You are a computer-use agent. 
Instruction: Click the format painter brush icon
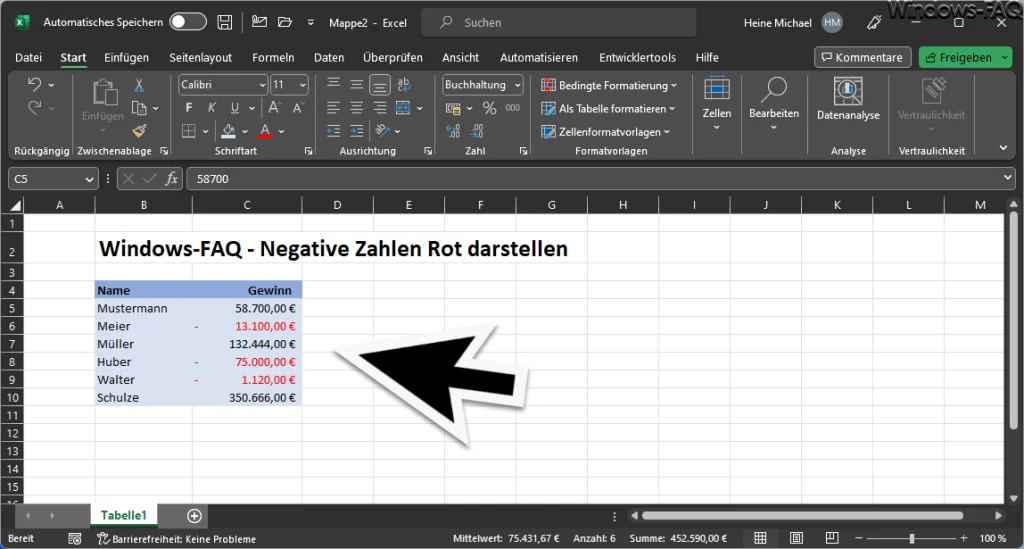(x=138, y=131)
